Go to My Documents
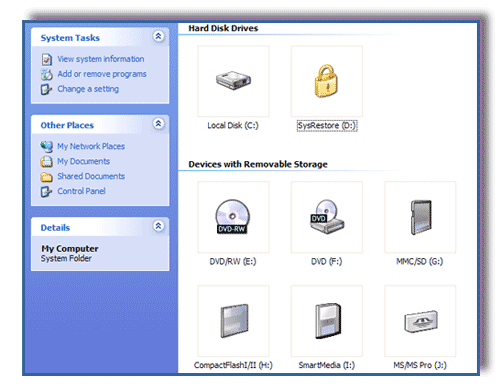 83,161
